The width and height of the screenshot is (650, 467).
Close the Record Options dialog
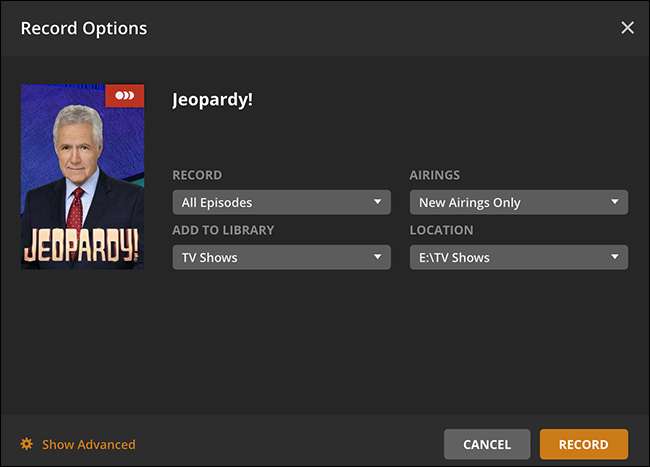627,28
